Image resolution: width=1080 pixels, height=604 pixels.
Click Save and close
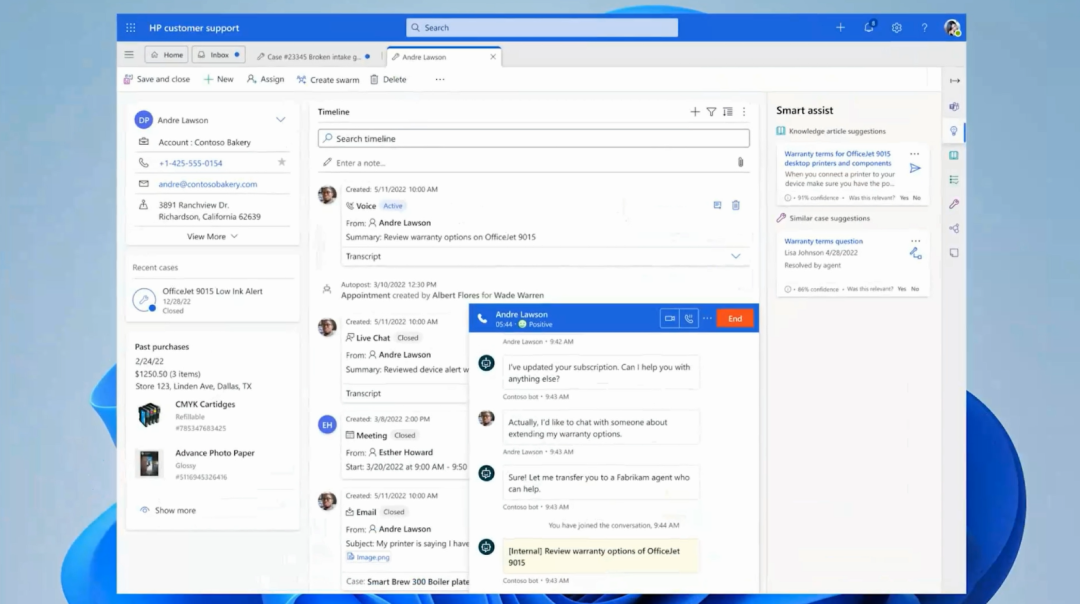(x=156, y=79)
